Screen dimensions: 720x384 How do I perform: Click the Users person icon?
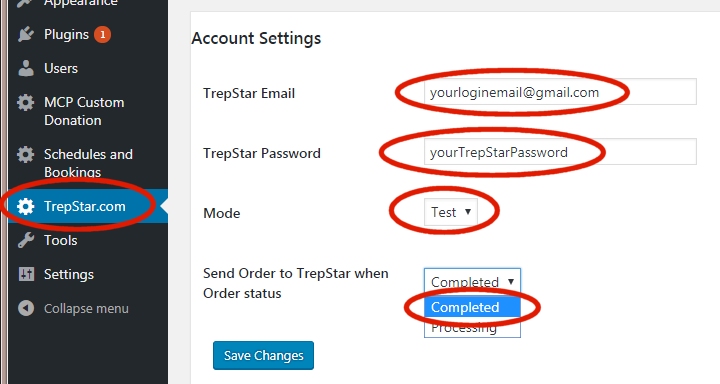26,68
